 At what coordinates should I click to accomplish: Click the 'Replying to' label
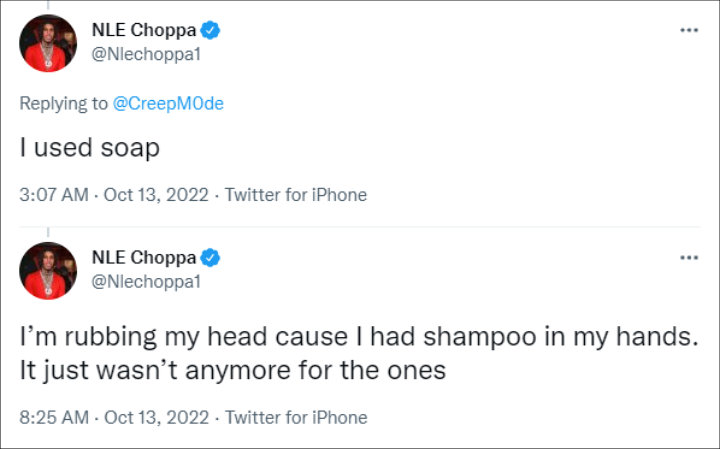tap(61, 105)
